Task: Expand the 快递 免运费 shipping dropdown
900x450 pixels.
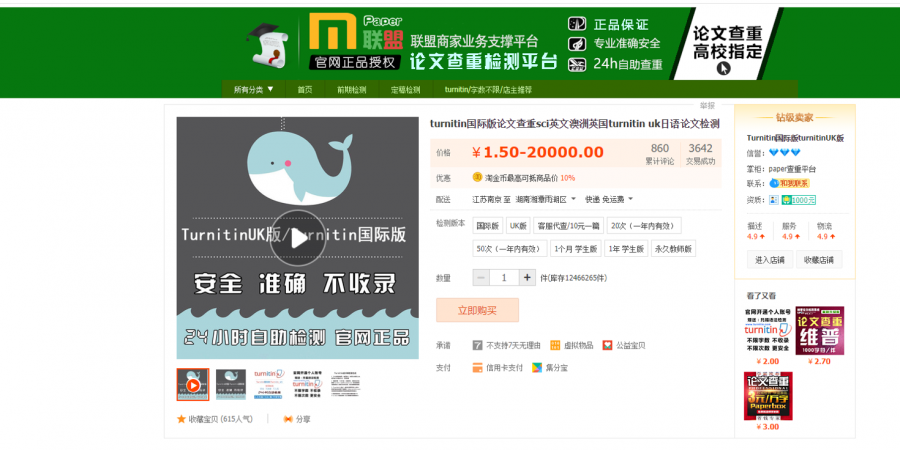Action: coord(611,199)
